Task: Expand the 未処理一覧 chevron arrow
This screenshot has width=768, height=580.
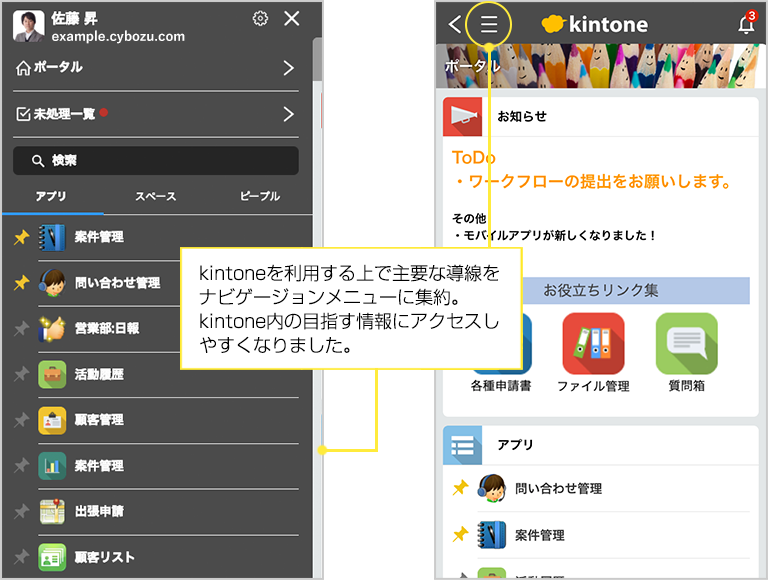Action: [288, 114]
